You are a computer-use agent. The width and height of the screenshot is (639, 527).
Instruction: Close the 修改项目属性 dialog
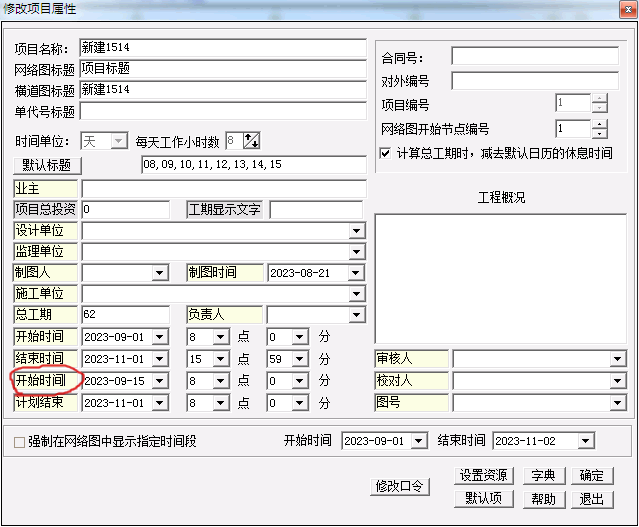pyautogui.click(x=628, y=10)
